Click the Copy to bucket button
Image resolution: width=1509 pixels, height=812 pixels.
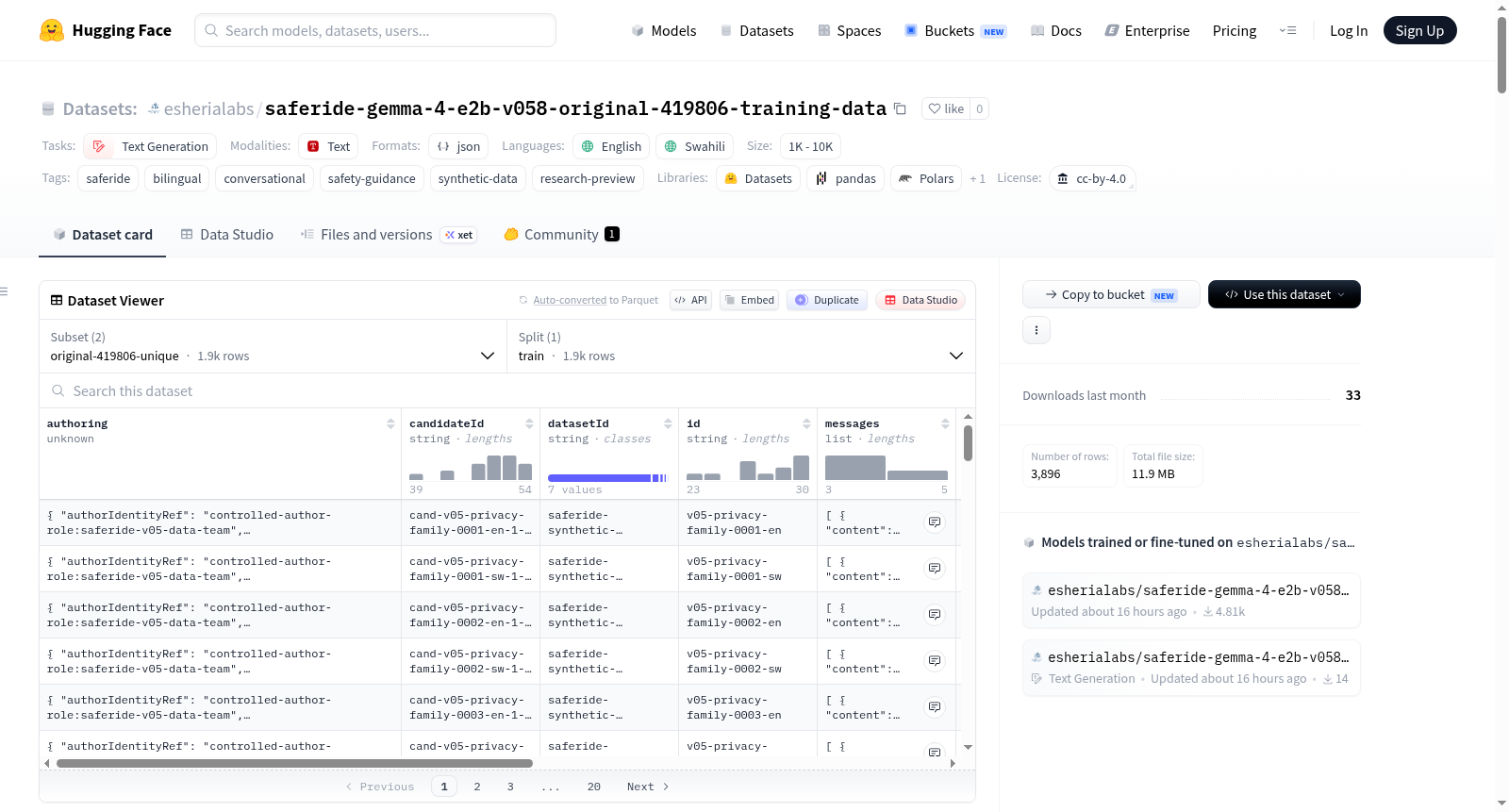point(1111,294)
